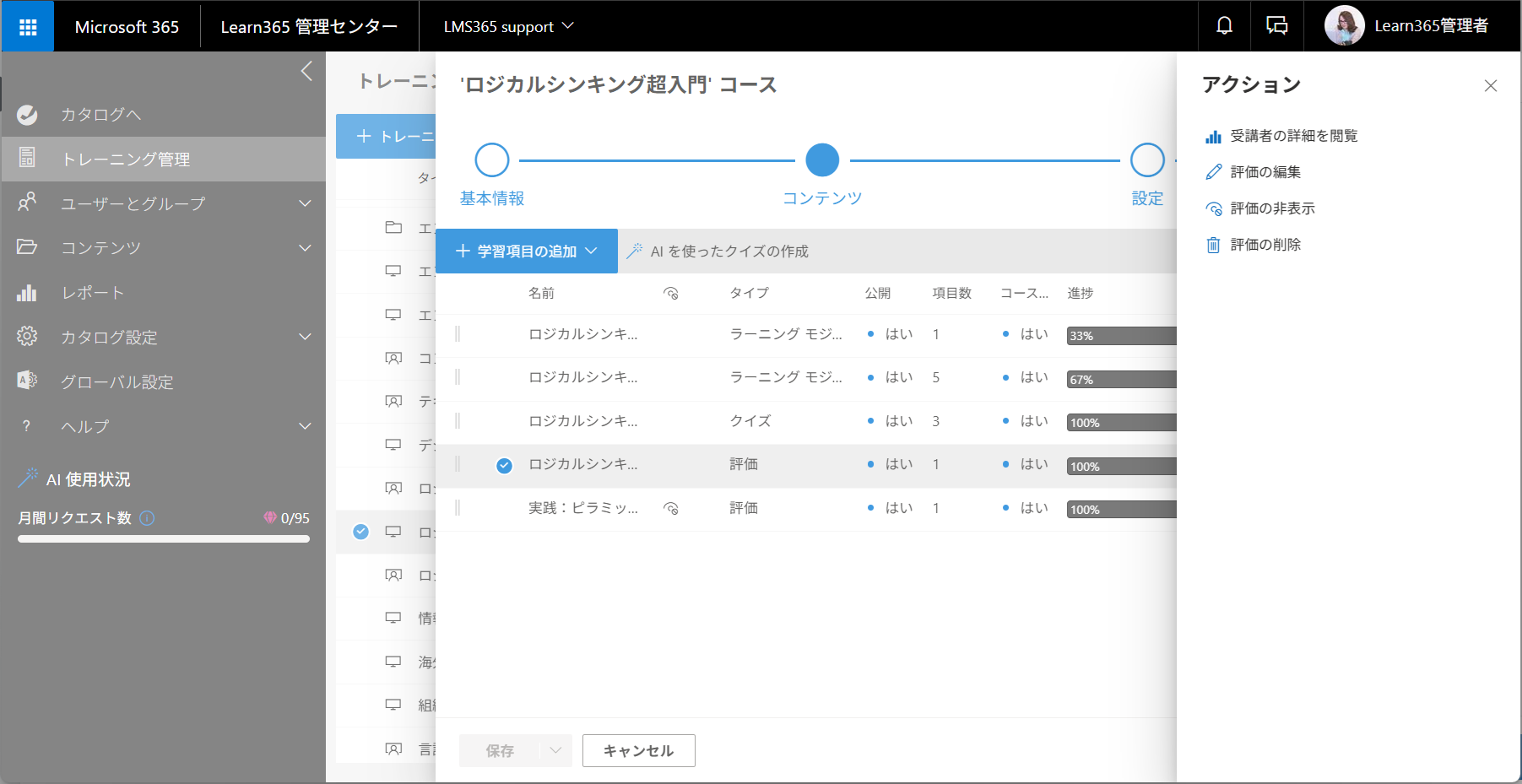The height and width of the screenshot is (784, 1522).
Task: Click the カタログ設定 gear icon
Action: pyautogui.click(x=27, y=336)
